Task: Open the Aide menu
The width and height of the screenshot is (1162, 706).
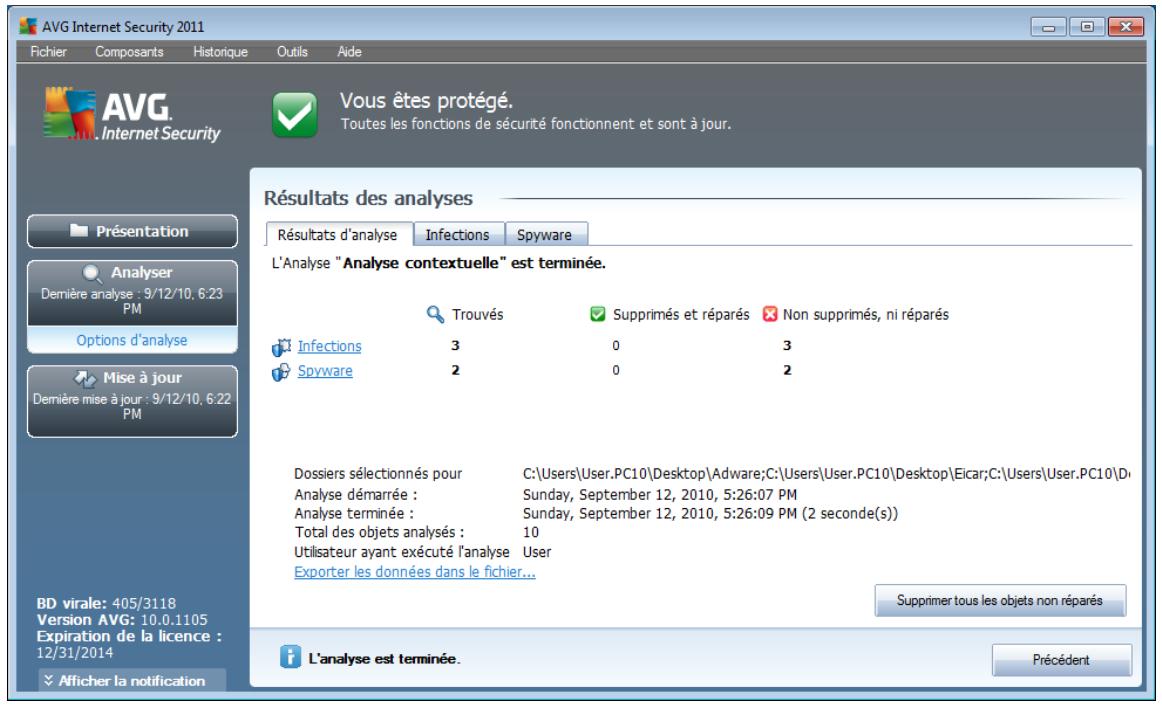Action: pos(349,52)
